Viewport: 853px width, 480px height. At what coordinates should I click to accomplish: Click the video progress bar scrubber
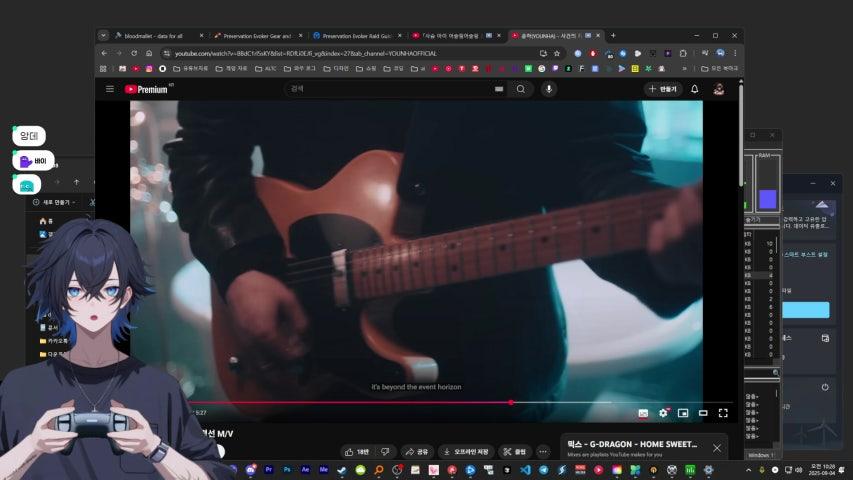[511, 402]
